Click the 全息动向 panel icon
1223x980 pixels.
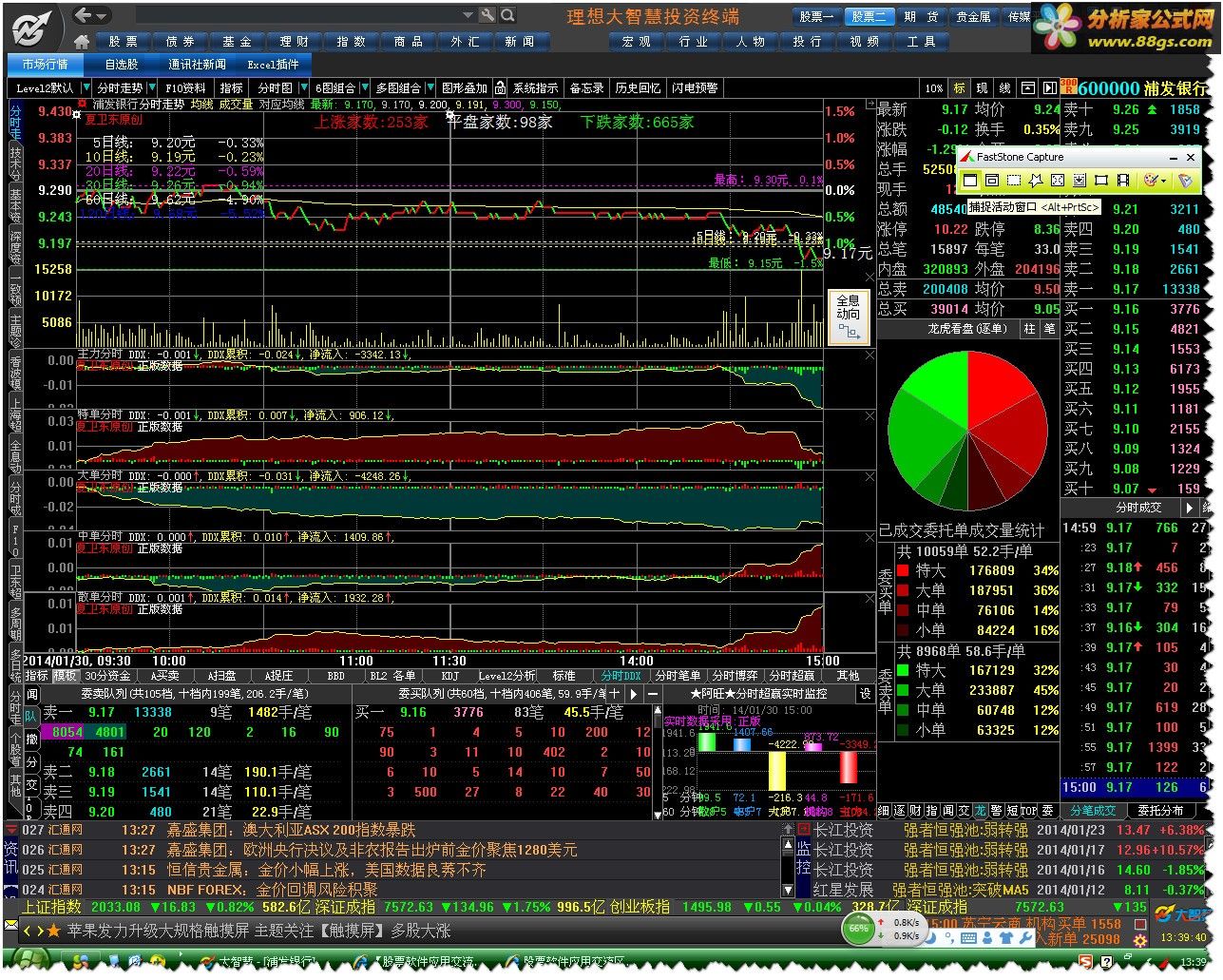[849, 317]
